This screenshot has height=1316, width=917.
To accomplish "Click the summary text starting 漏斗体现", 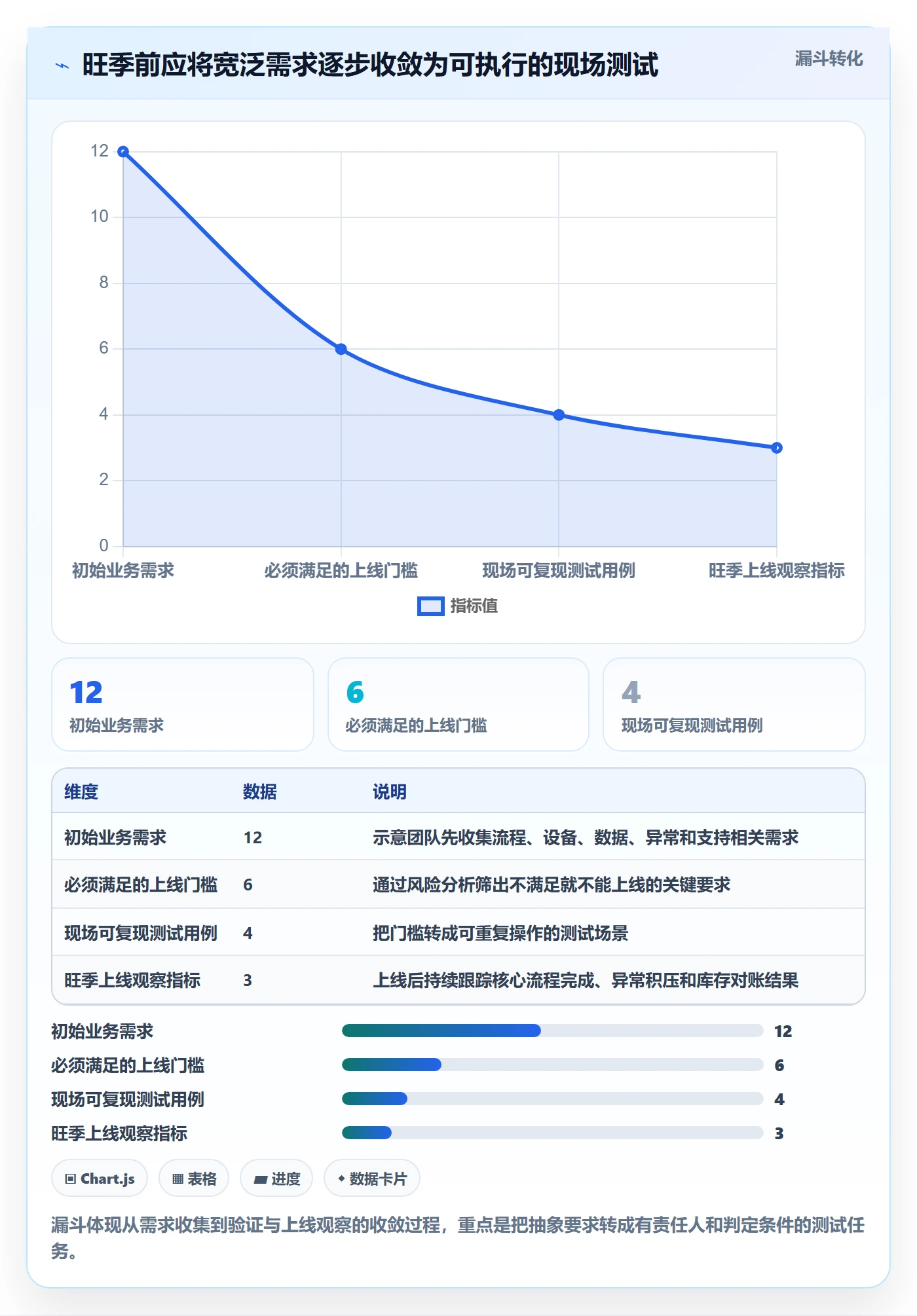I will tap(458, 1239).
